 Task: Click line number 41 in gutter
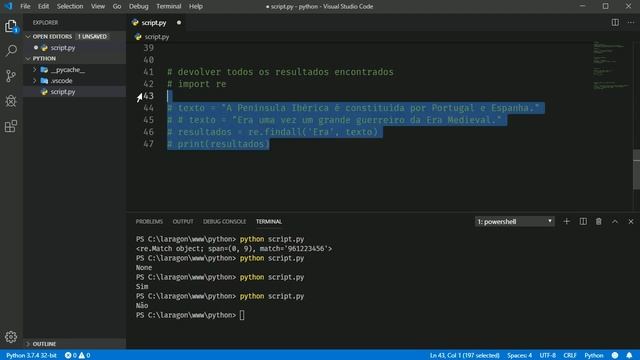(x=149, y=72)
